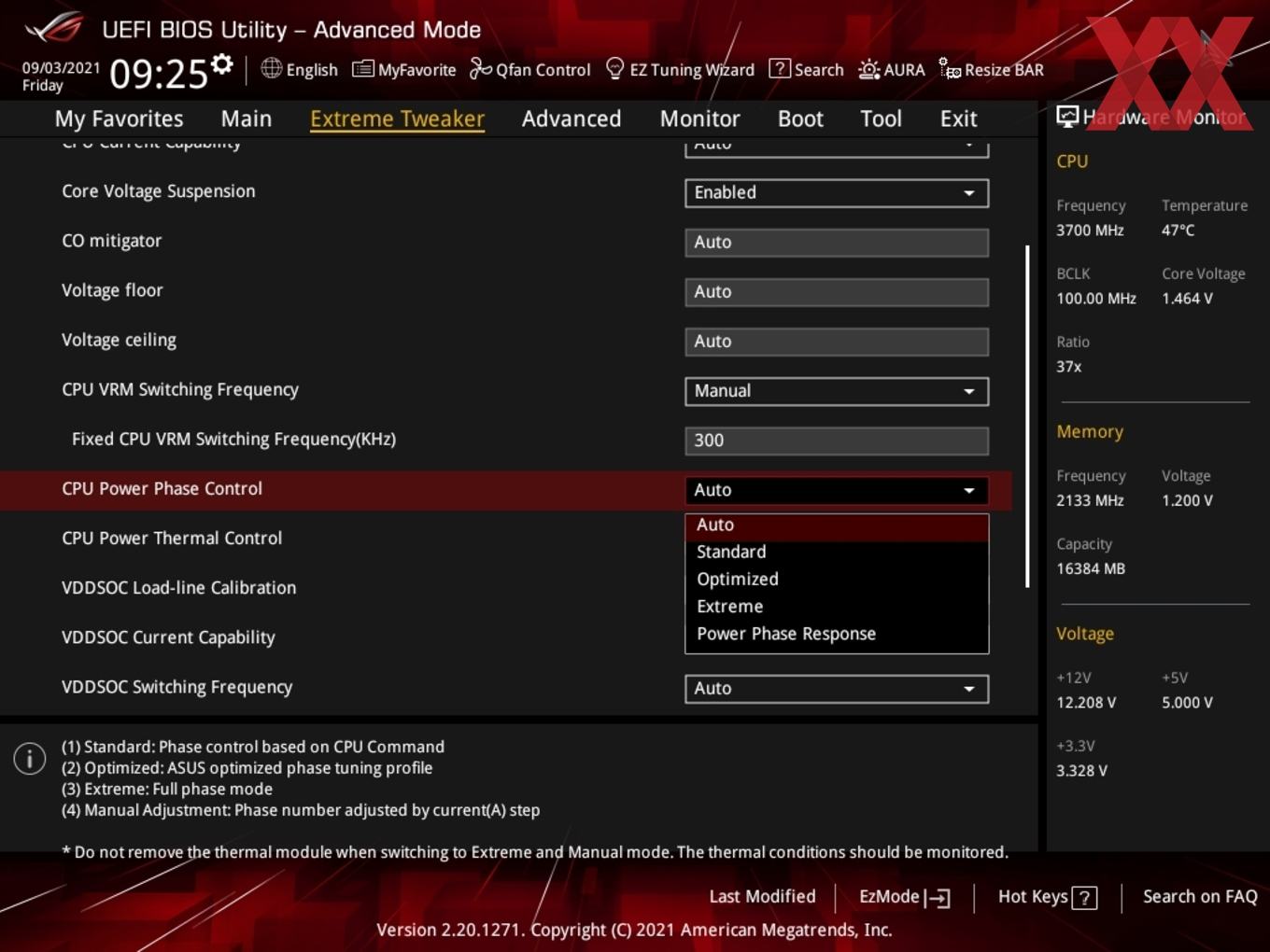This screenshot has width=1270, height=952.
Task: Select CPU Power Thermal Control label
Action: pos(172,539)
